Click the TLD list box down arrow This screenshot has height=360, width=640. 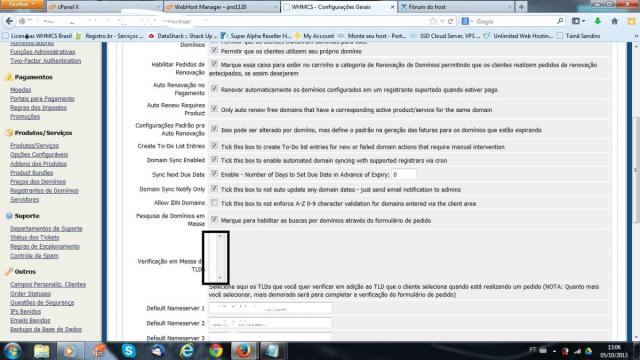click(x=220, y=278)
